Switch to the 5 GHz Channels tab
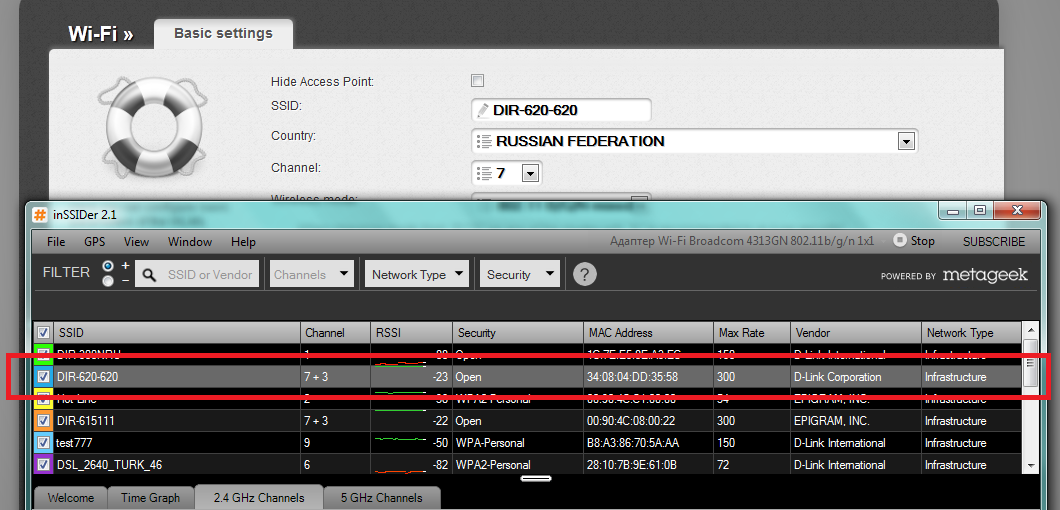 coord(381,498)
